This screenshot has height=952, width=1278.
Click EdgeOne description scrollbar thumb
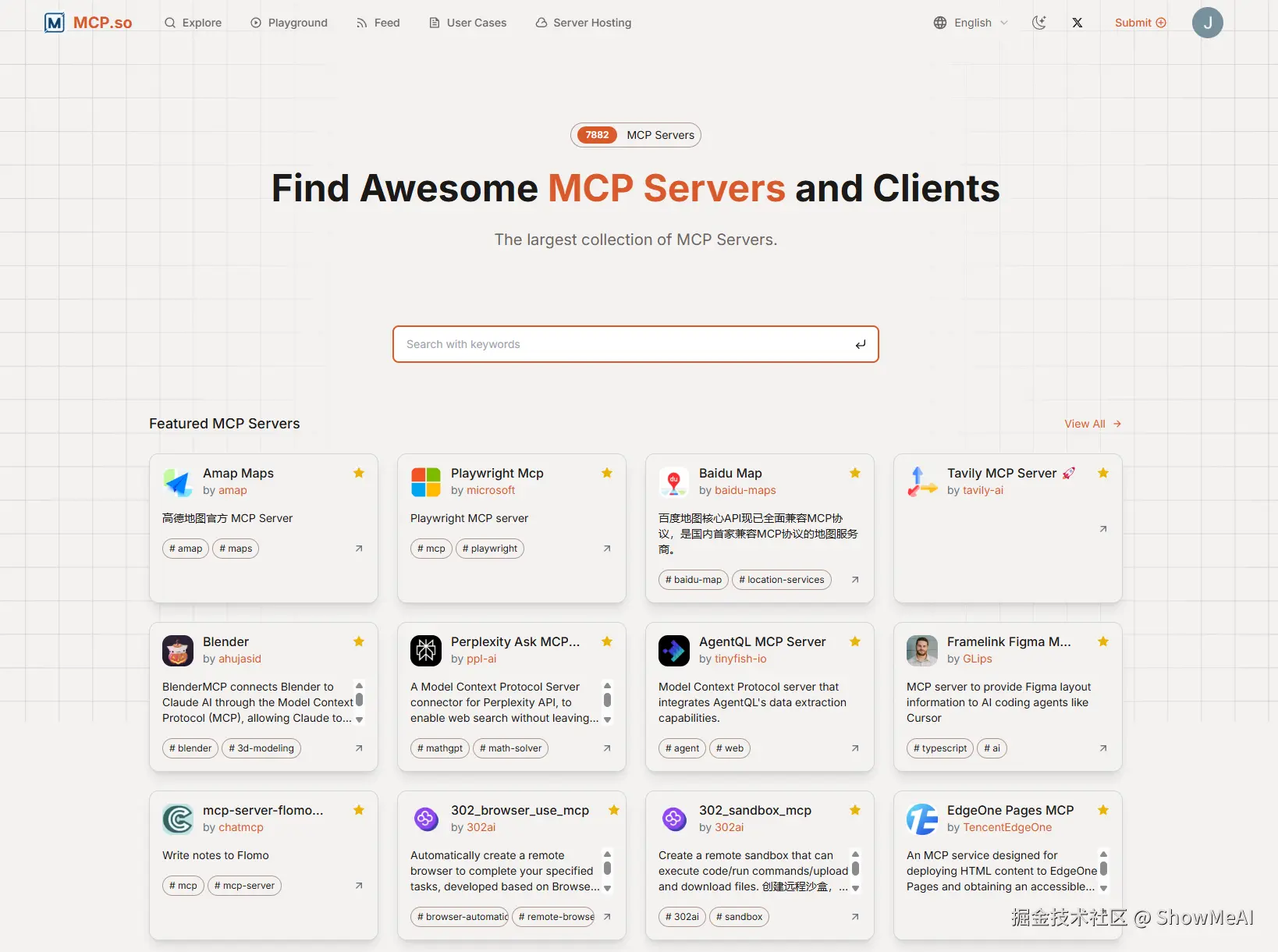(x=1104, y=868)
